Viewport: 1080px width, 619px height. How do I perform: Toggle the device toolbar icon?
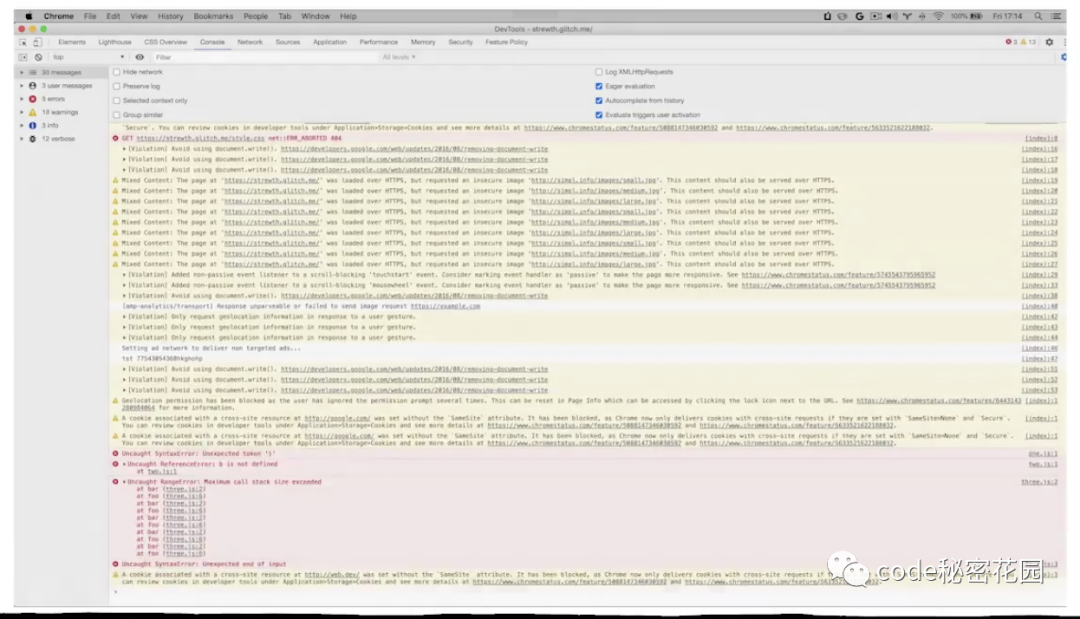pos(37,42)
